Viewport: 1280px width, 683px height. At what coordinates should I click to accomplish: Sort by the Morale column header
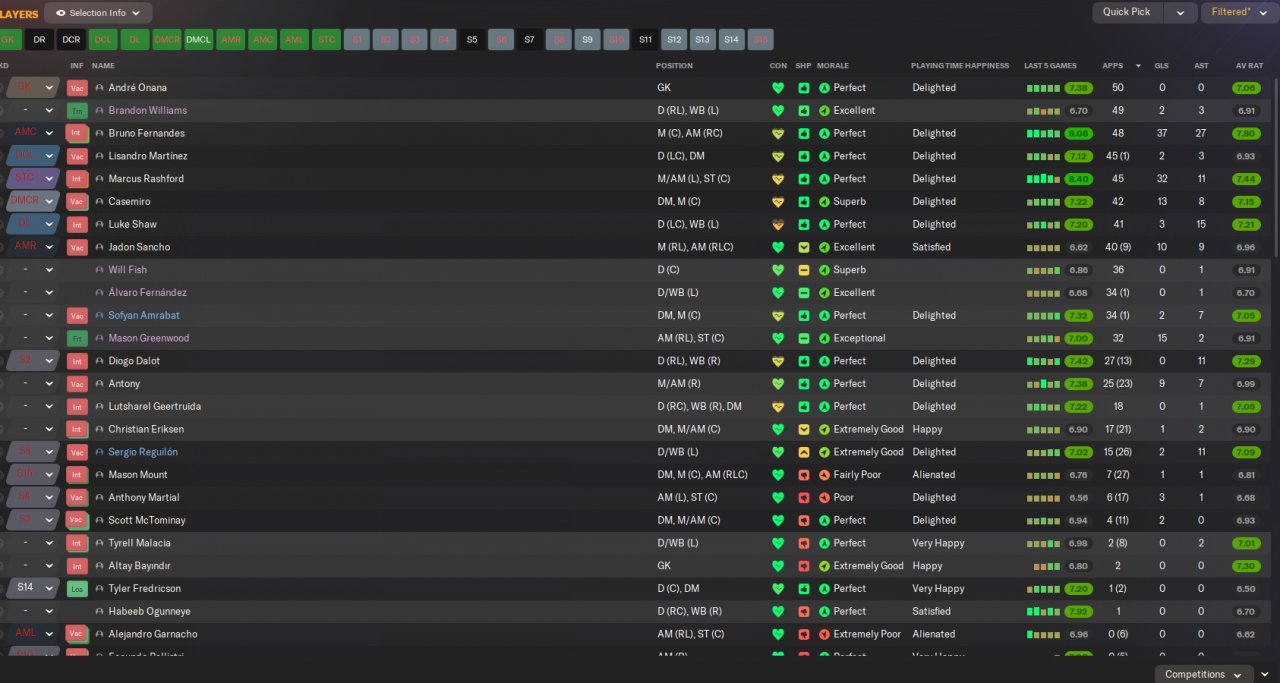tap(833, 66)
